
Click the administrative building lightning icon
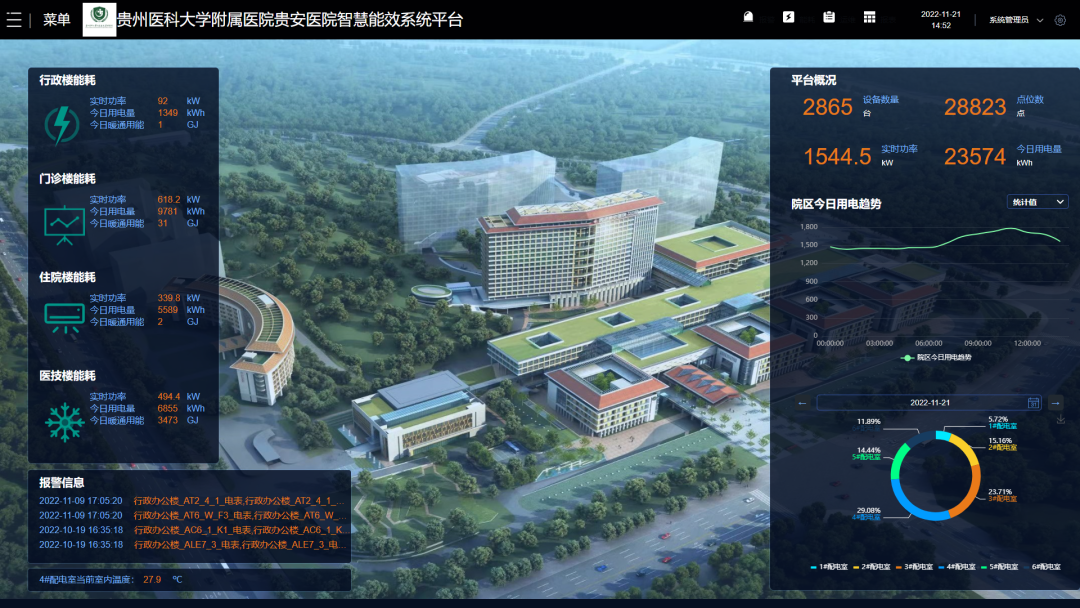coord(62,125)
